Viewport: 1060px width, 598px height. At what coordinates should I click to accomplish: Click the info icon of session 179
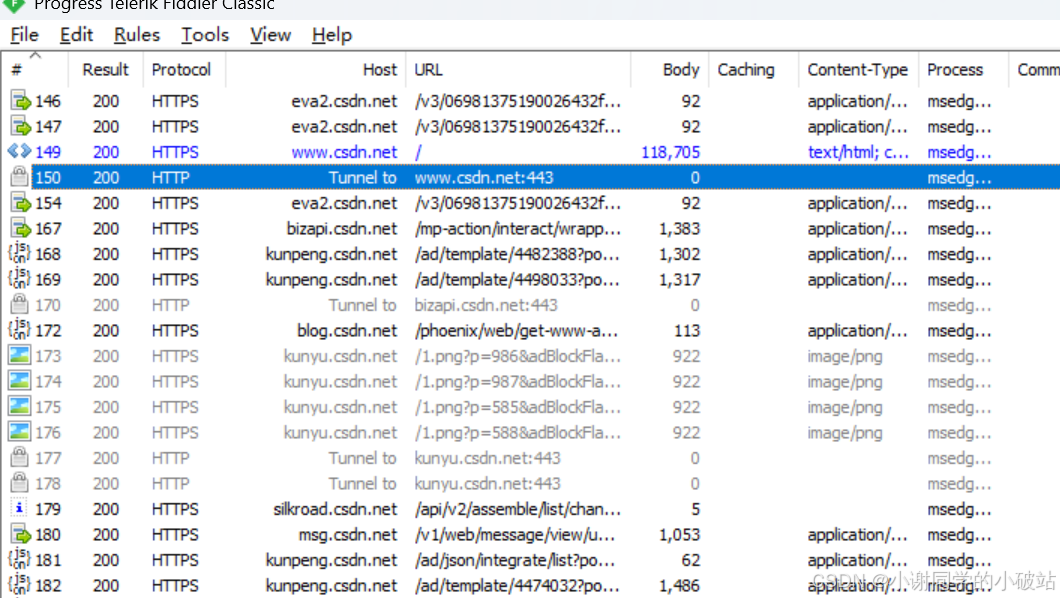tap(20, 508)
